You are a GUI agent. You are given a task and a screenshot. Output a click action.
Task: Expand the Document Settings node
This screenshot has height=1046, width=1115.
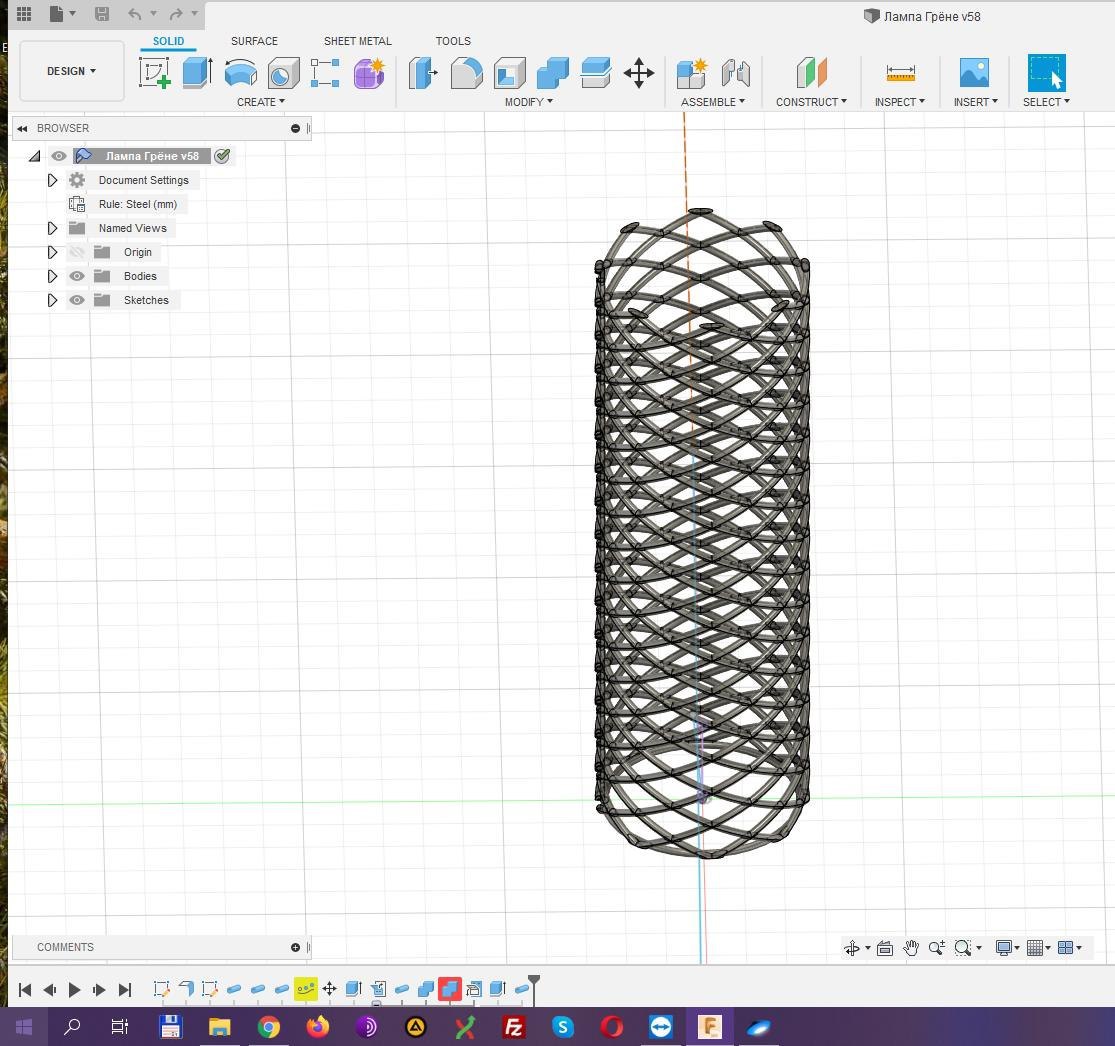point(52,181)
